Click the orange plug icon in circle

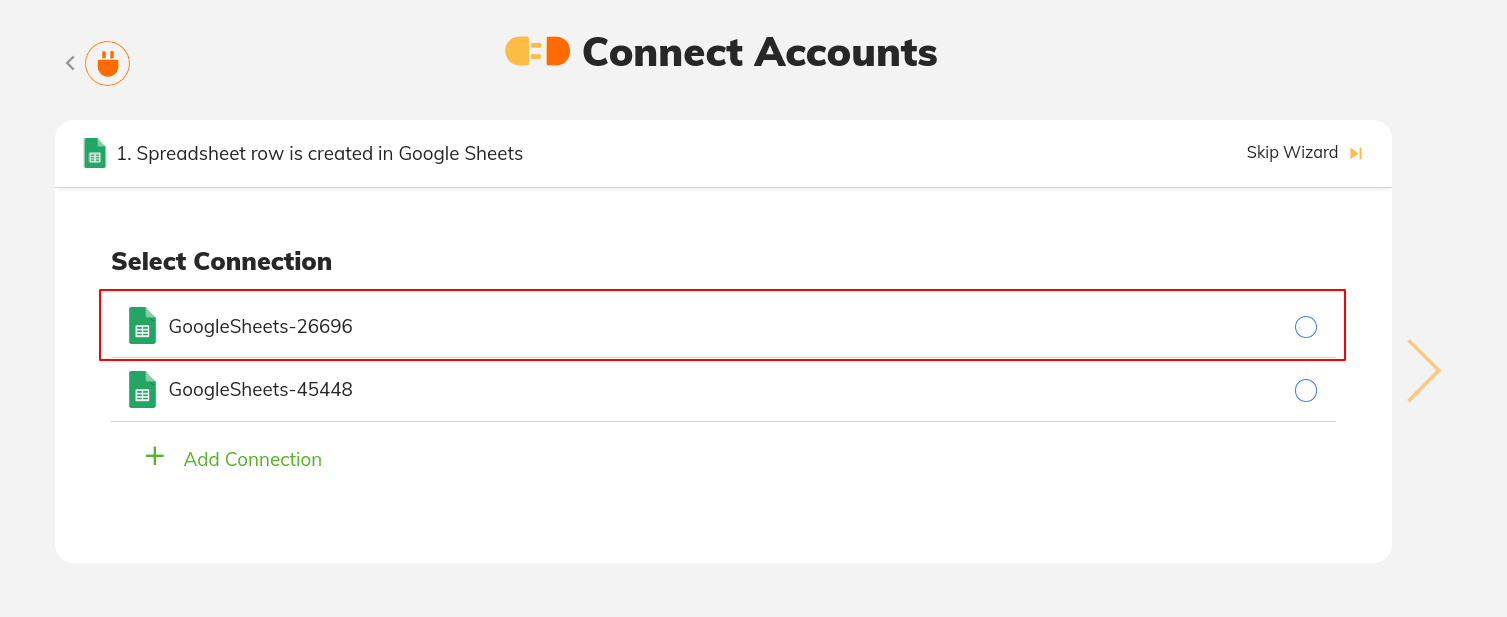107,63
